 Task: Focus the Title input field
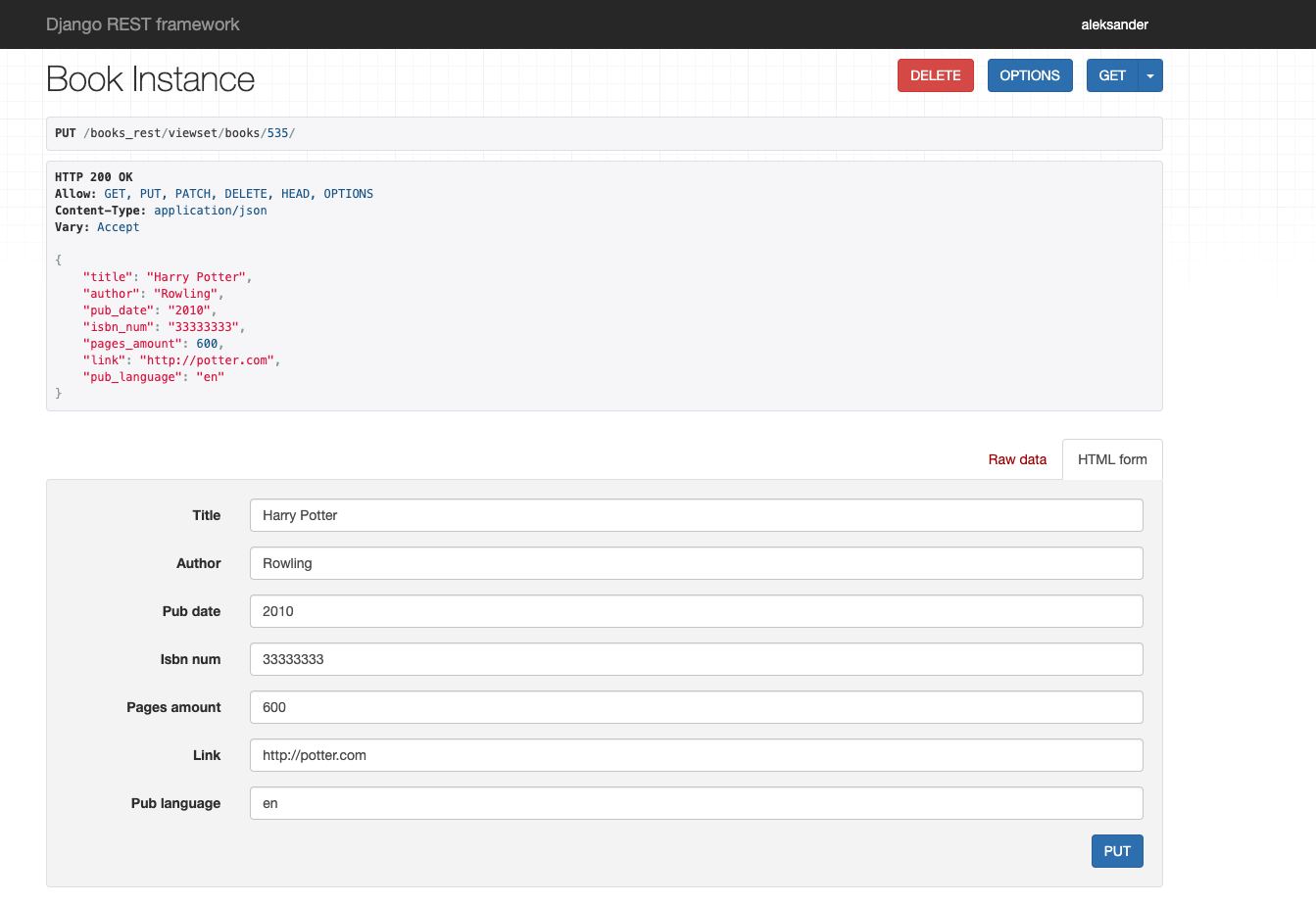tap(696, 515)
